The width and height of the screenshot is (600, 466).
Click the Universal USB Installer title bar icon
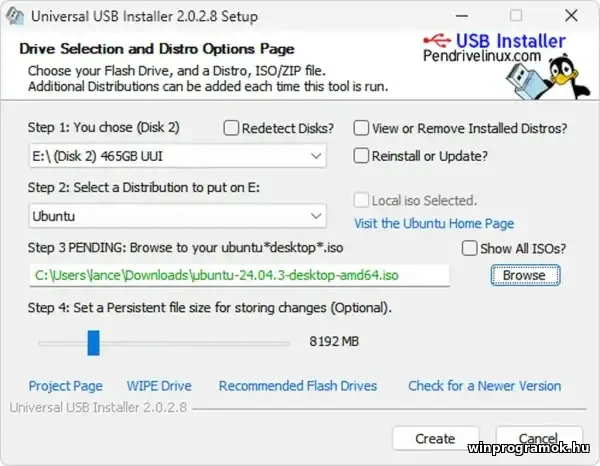pos(15,16)
